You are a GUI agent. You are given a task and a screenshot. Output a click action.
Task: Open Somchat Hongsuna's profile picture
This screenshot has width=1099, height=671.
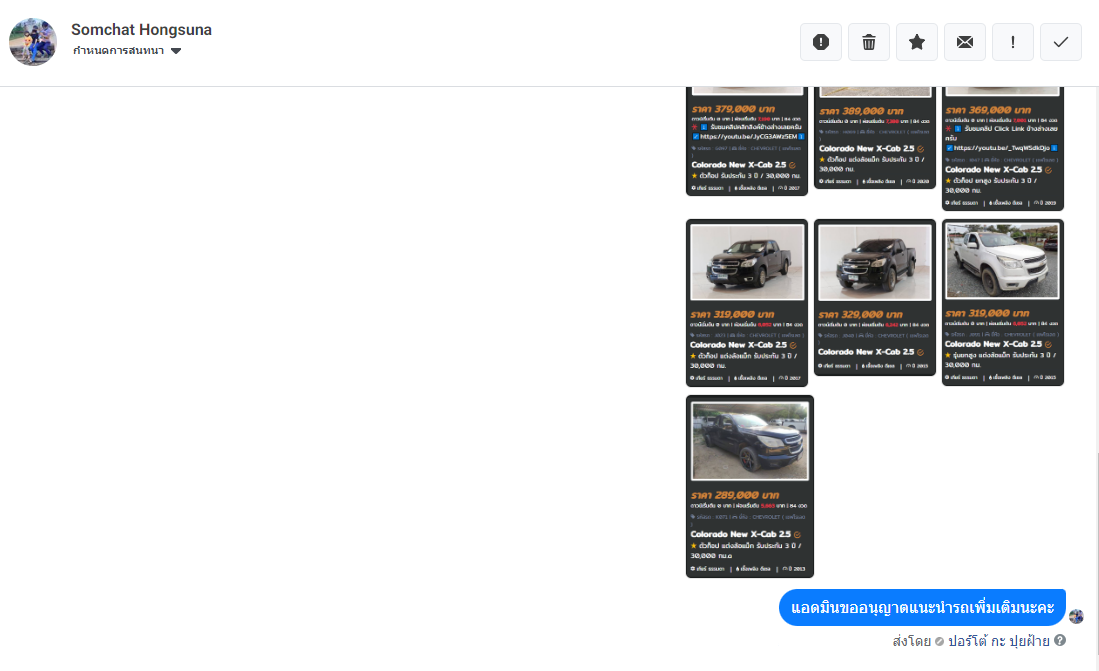pyautogui.click(x=33, y=42)
